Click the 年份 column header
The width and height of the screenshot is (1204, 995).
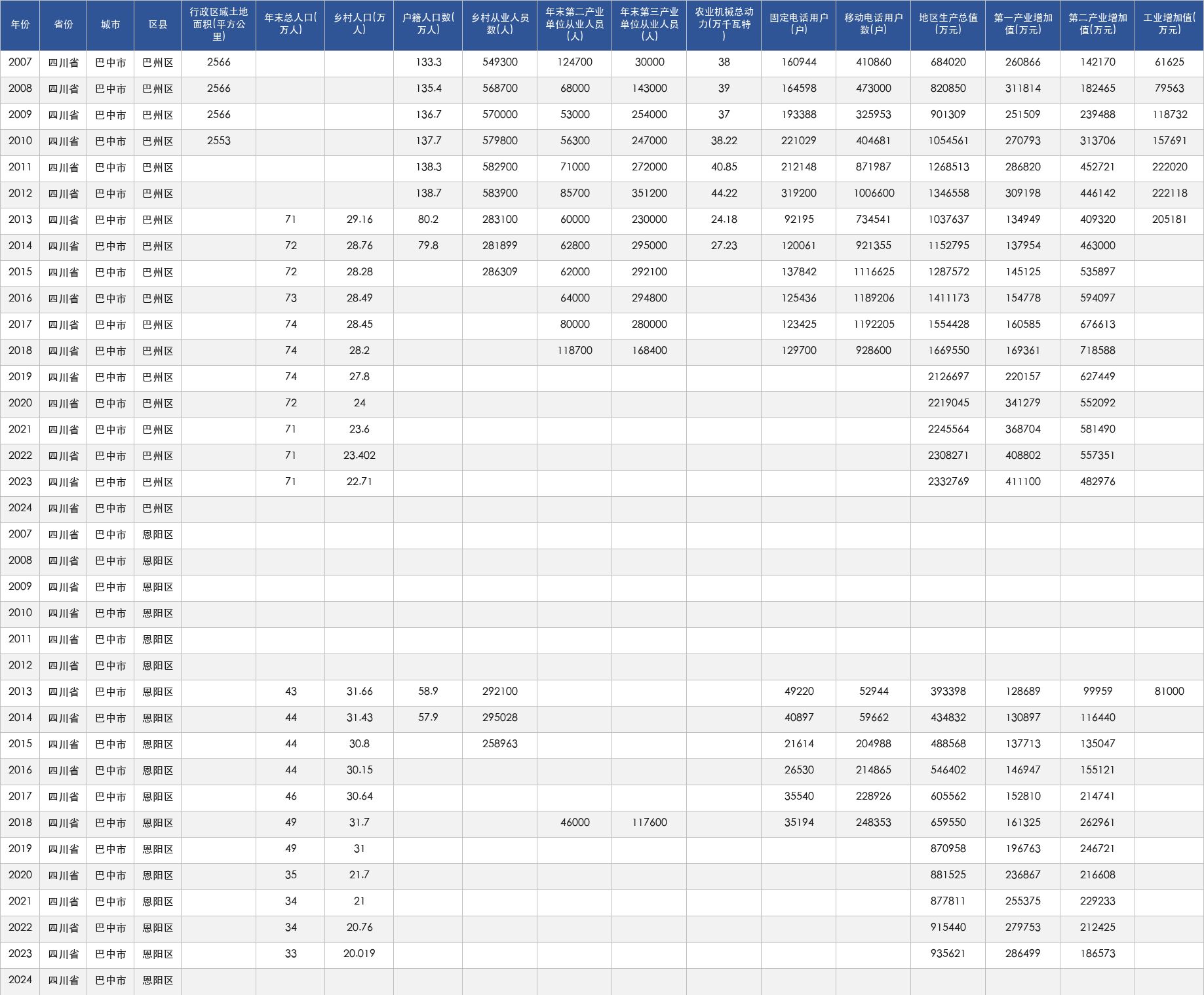tap(20, 25)
